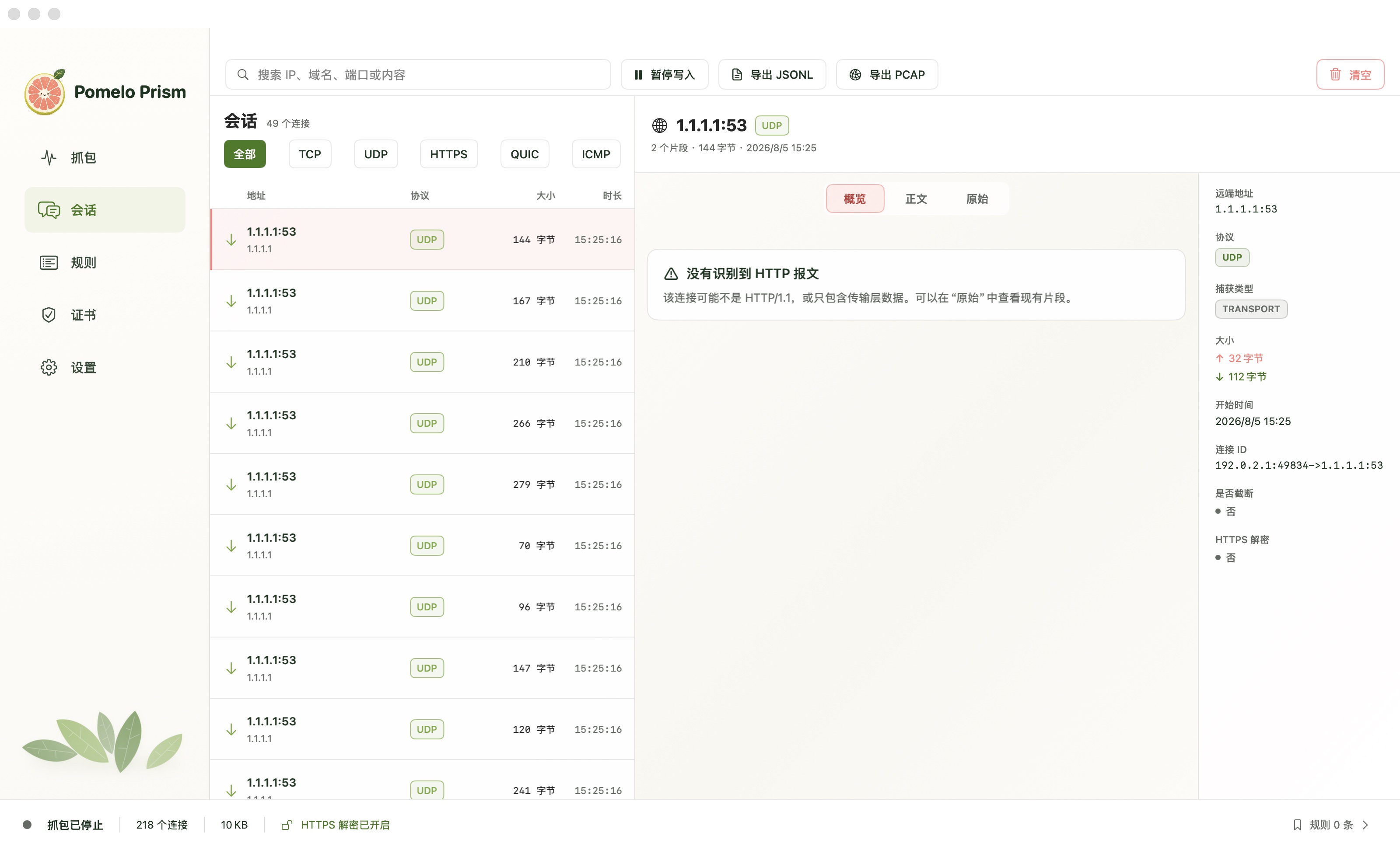1400x850 pixels.
Task: Open the 设置 gear icon
Action: click(x=49, y=367)
